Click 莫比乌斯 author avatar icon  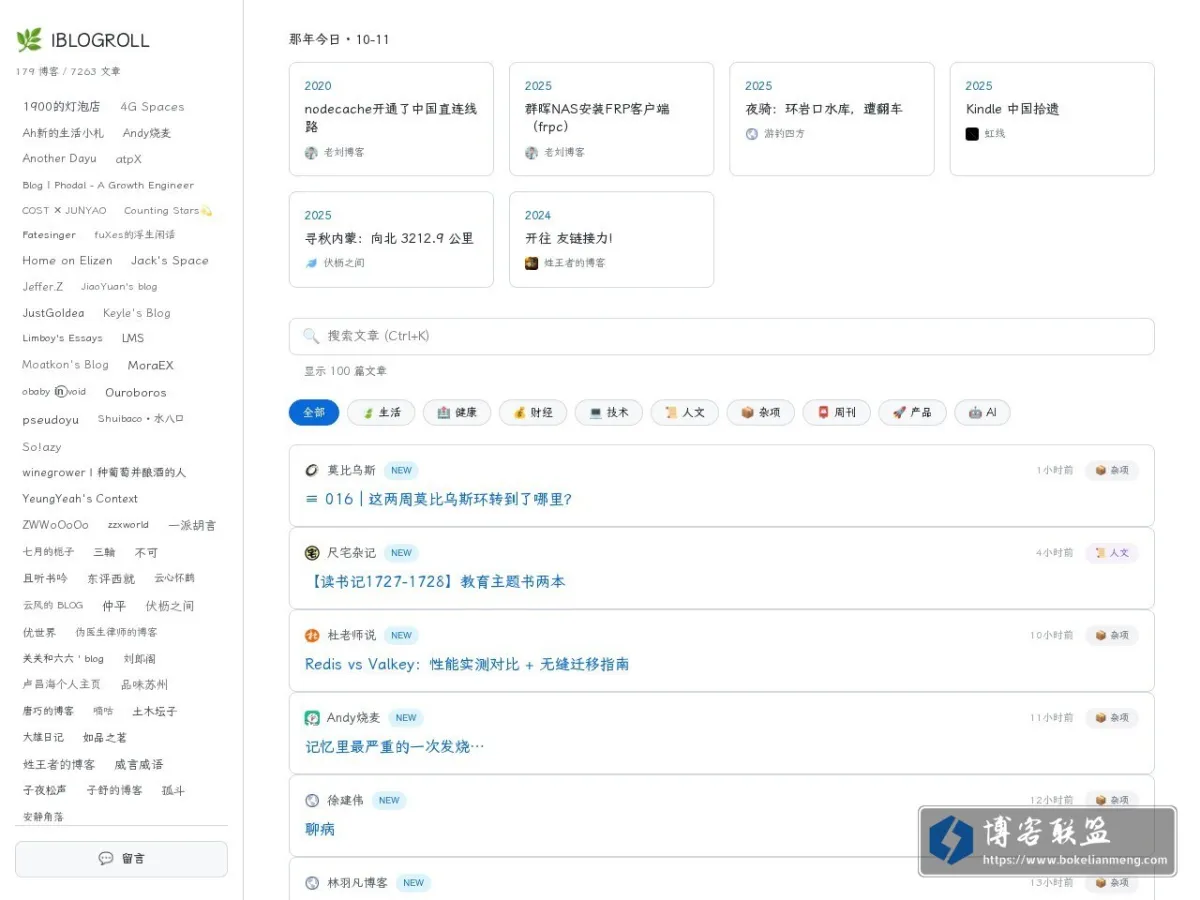(x=312, y=470)
